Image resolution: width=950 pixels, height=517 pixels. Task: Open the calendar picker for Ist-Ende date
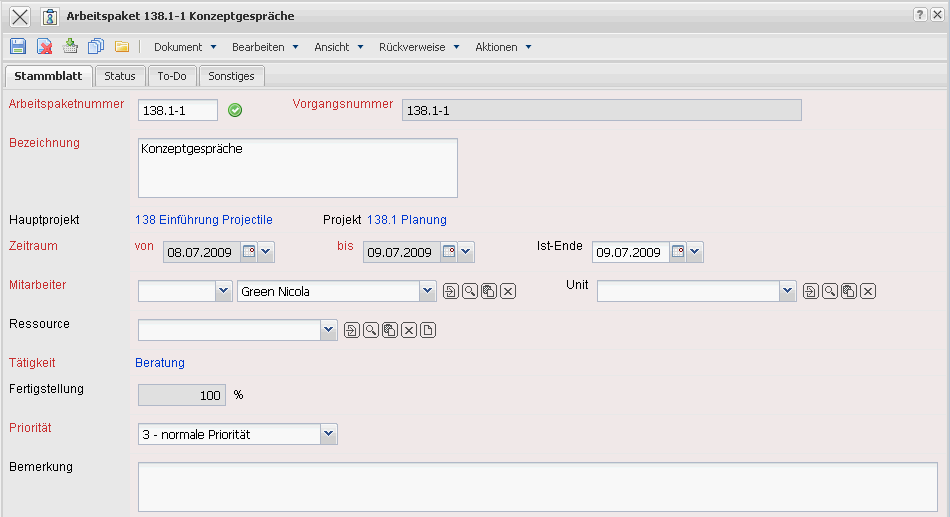(x=679, y=252)
